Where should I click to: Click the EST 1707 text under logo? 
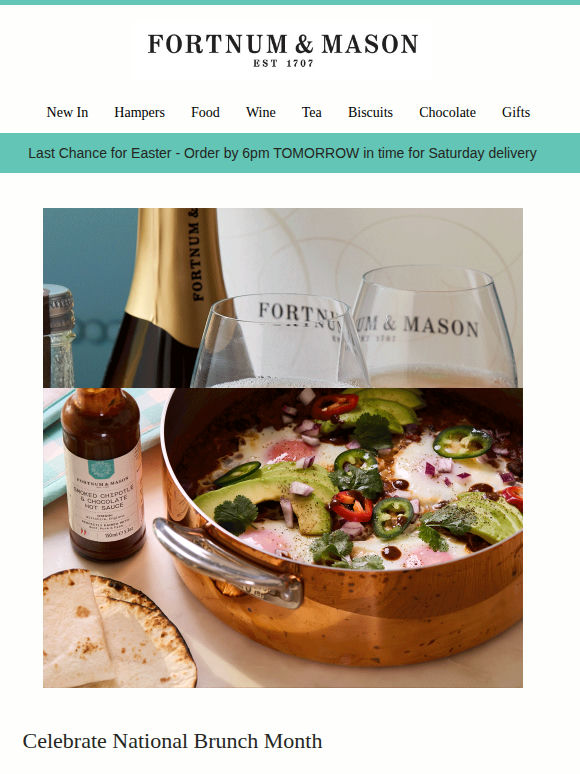[283, 63]
